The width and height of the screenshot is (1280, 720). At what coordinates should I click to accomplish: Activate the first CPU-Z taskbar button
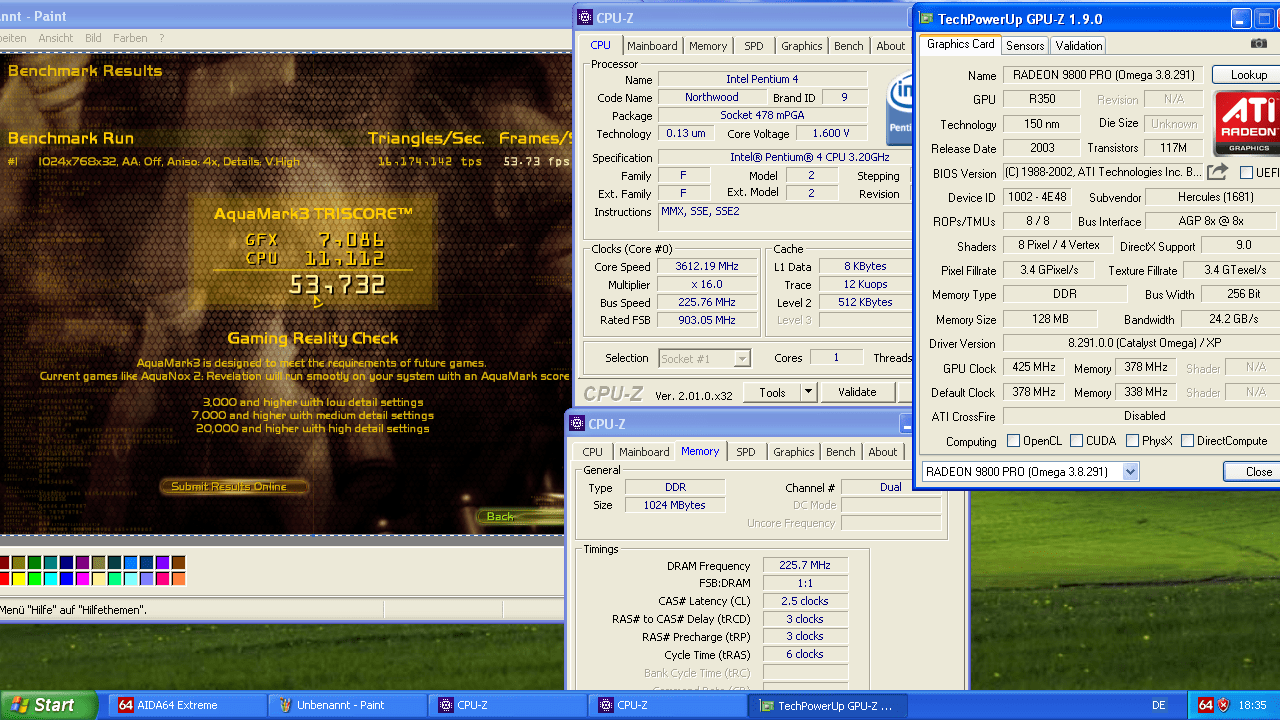point(506,705)
